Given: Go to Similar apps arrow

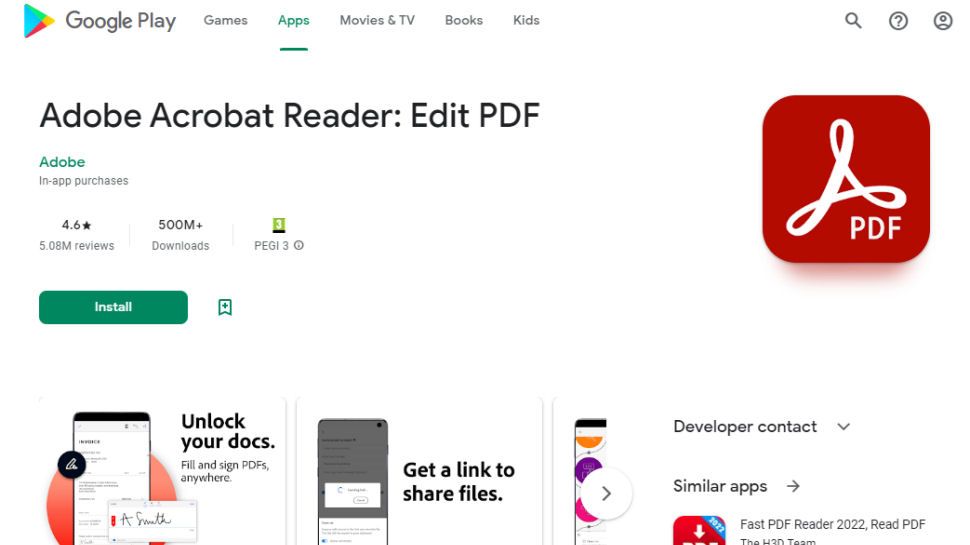Looking at the screenshot, I should (793, 486).
